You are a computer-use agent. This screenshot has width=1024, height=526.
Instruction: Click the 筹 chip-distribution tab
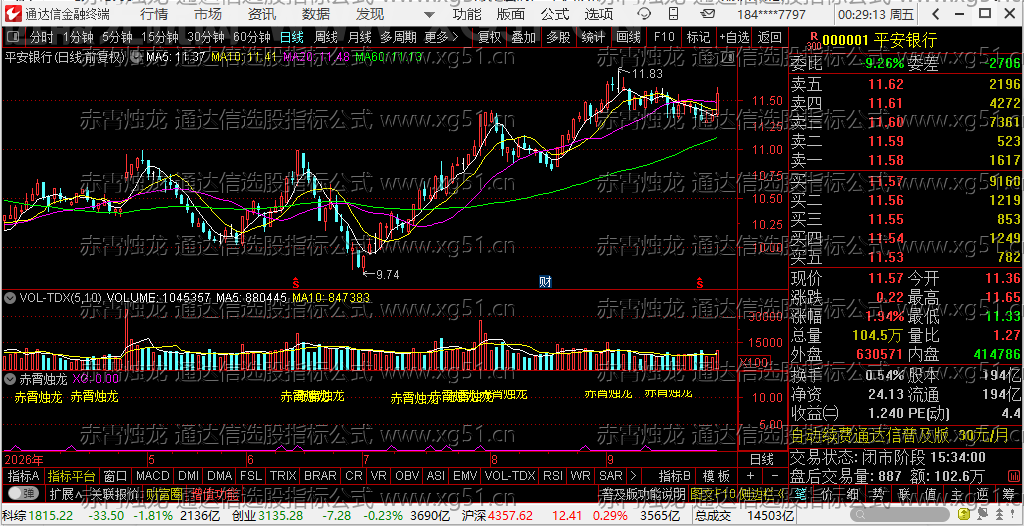(1008, 495)
